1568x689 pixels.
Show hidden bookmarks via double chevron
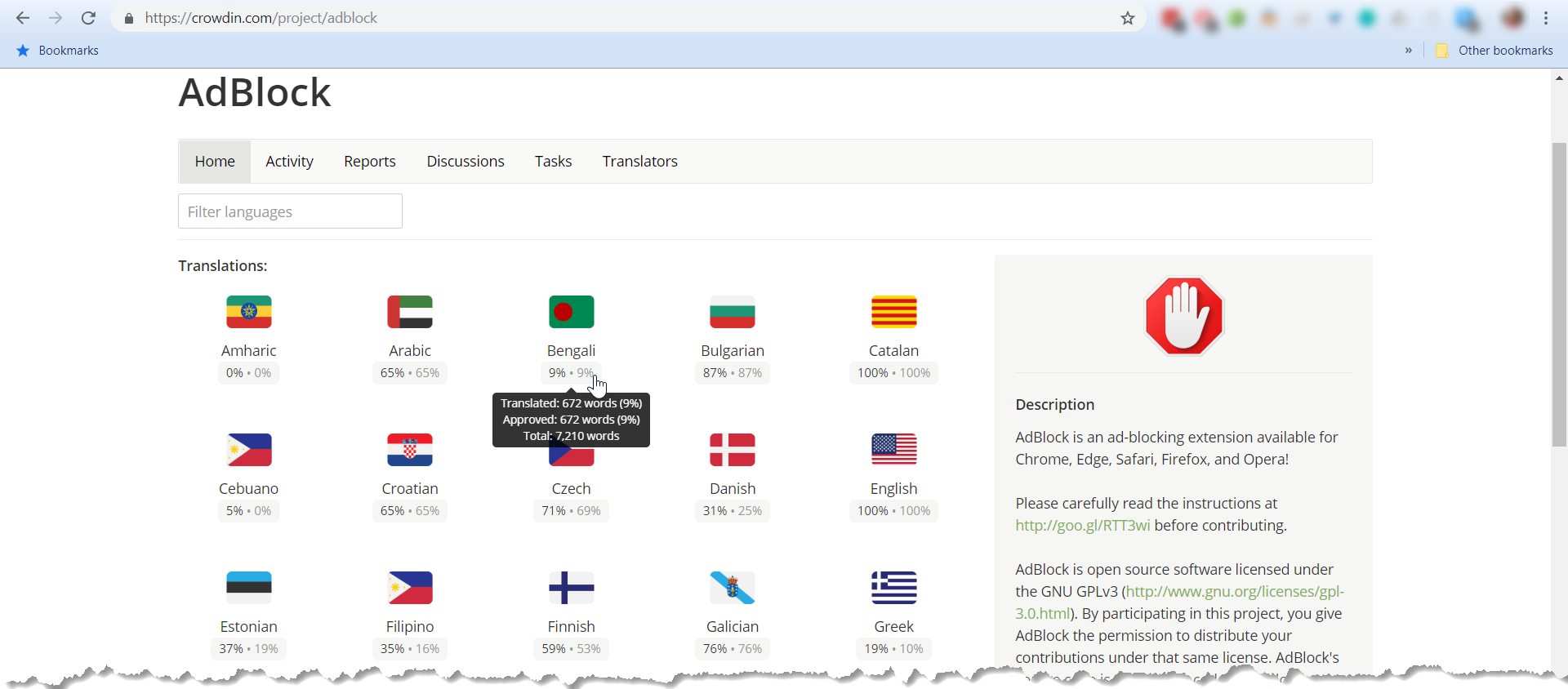click(1408, 51)
